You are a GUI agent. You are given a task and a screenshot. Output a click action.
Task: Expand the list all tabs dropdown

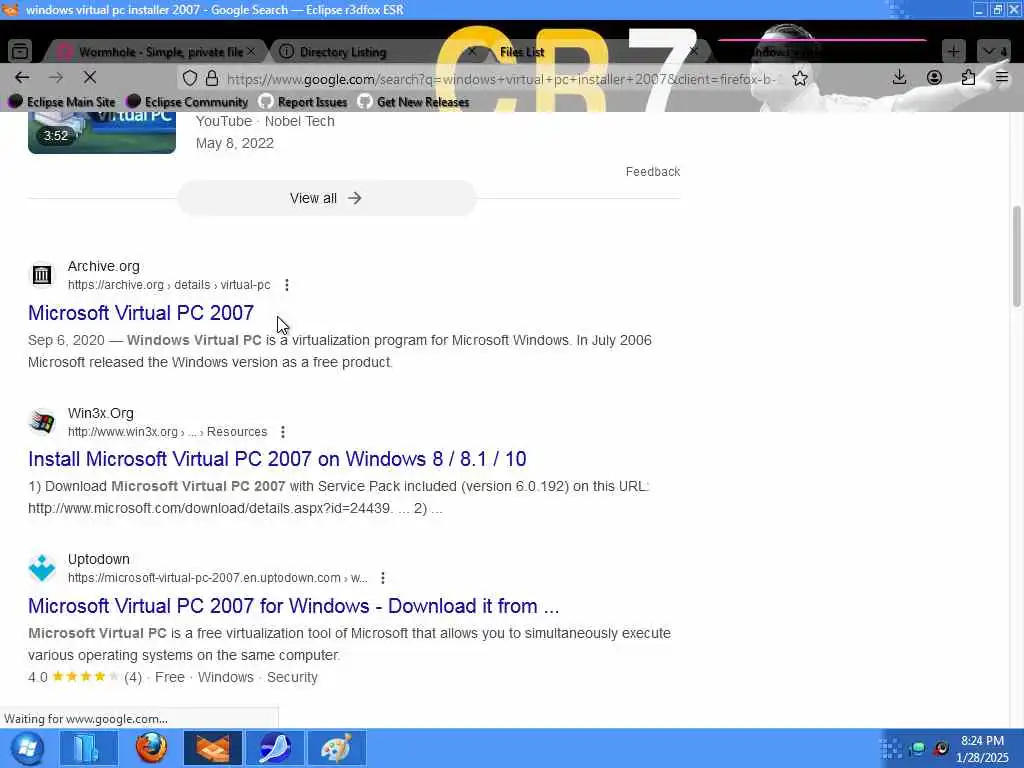(x=994, y=51)
